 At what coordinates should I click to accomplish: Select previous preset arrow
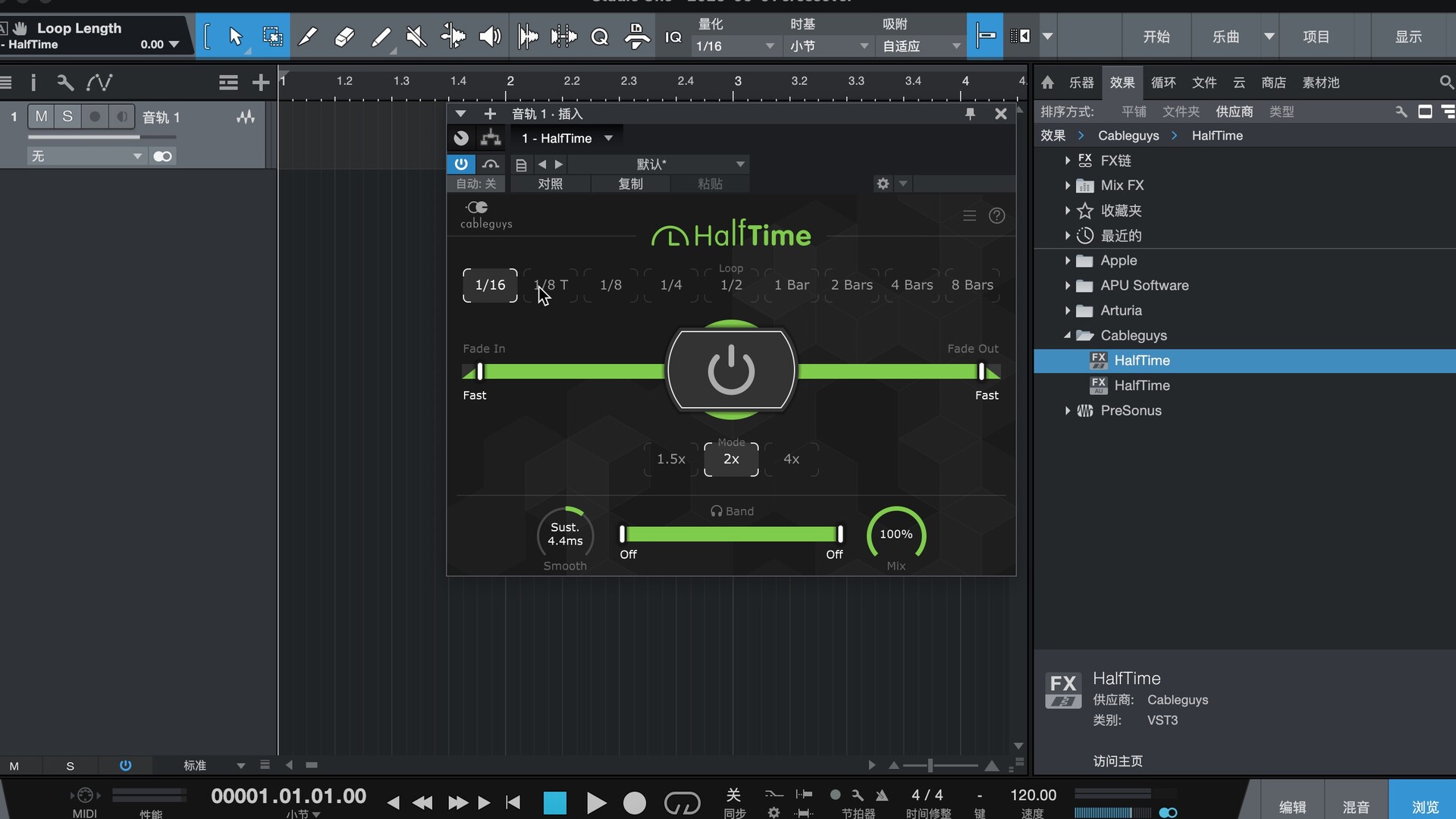pyautogui.click(x=541, y=165)
